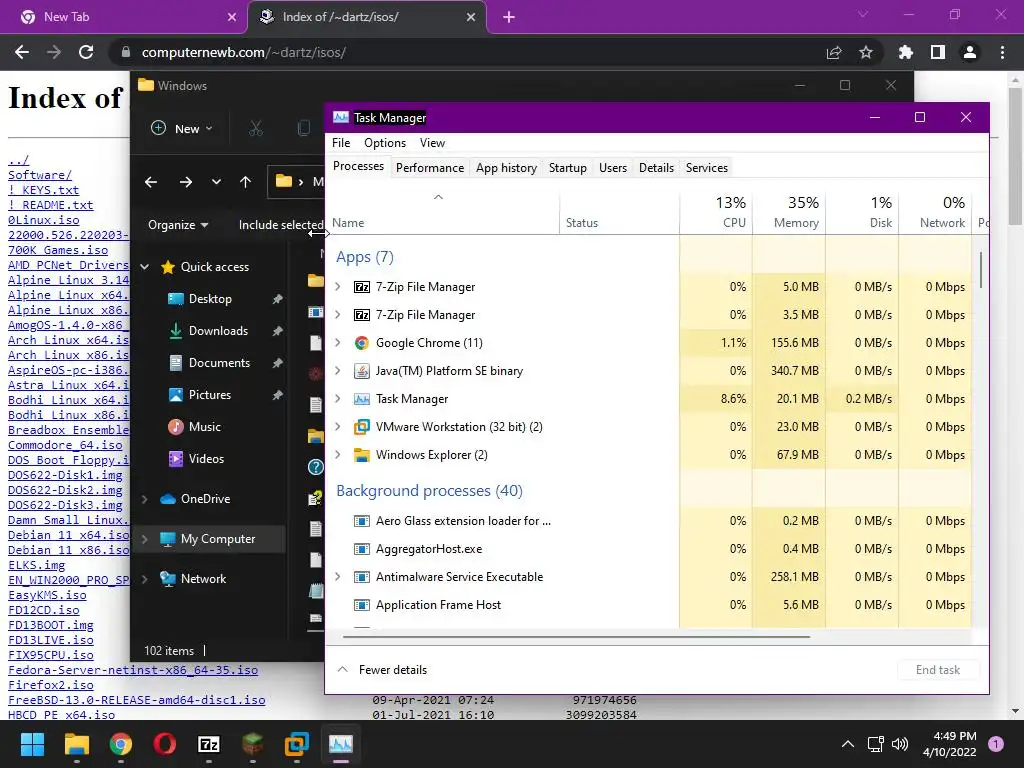Screen dimensions: 1024x768
Task: Open Chrome's side panel icon
Action: pyautogui.click(x=938, y=52)
